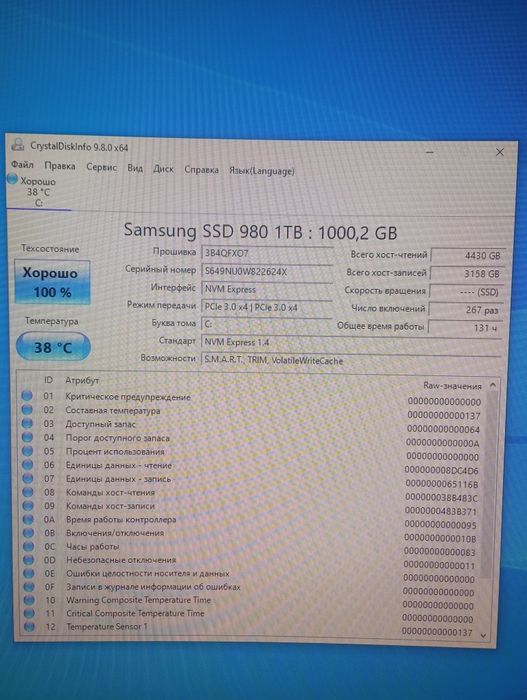
Task: Open the Файл menu
Action: pos(22,165)
